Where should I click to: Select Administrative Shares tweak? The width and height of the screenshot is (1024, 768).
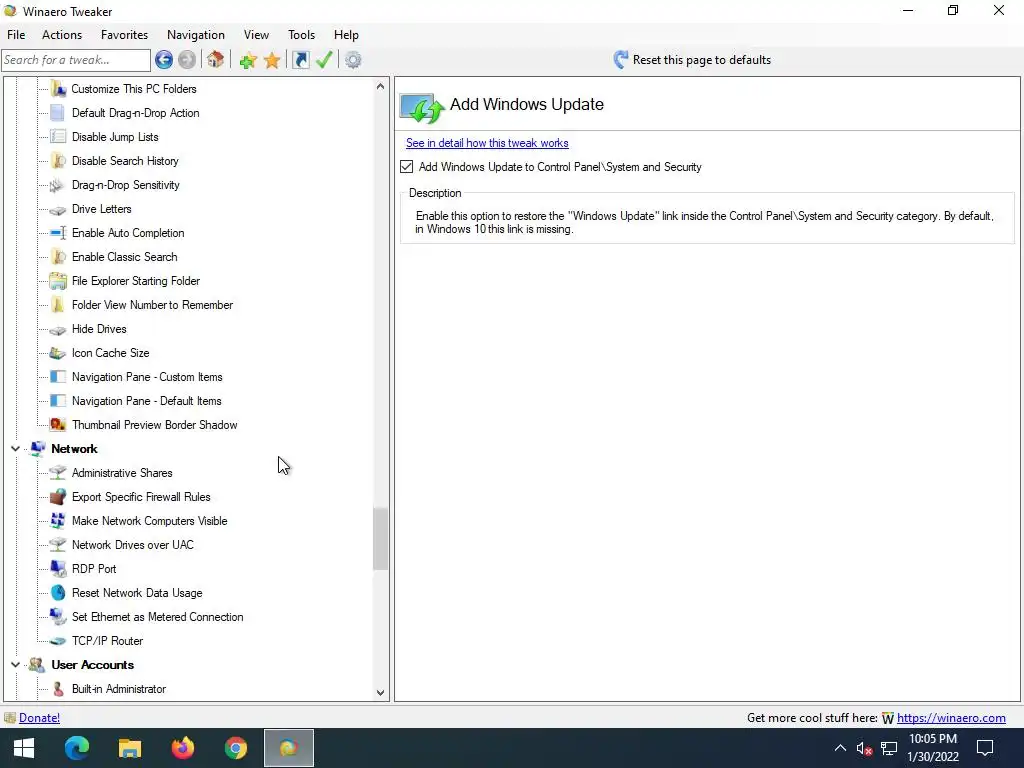point(122,473)
